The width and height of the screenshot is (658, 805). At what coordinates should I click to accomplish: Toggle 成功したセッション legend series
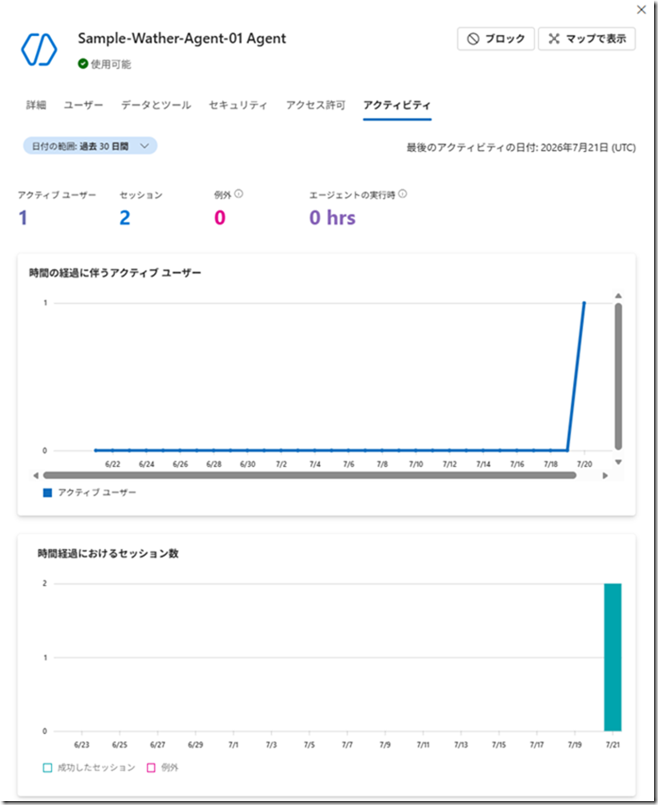point(89,768)
